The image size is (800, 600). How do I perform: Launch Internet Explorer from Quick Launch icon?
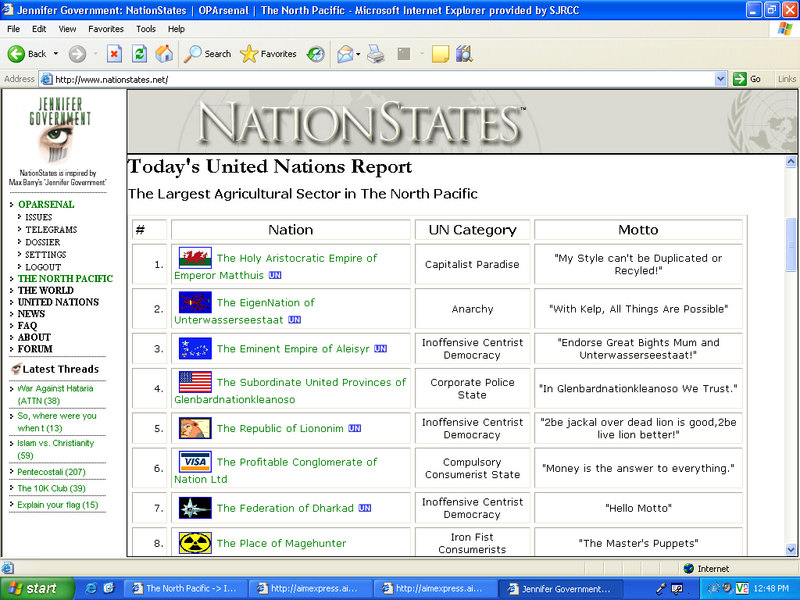click(91, 588)
